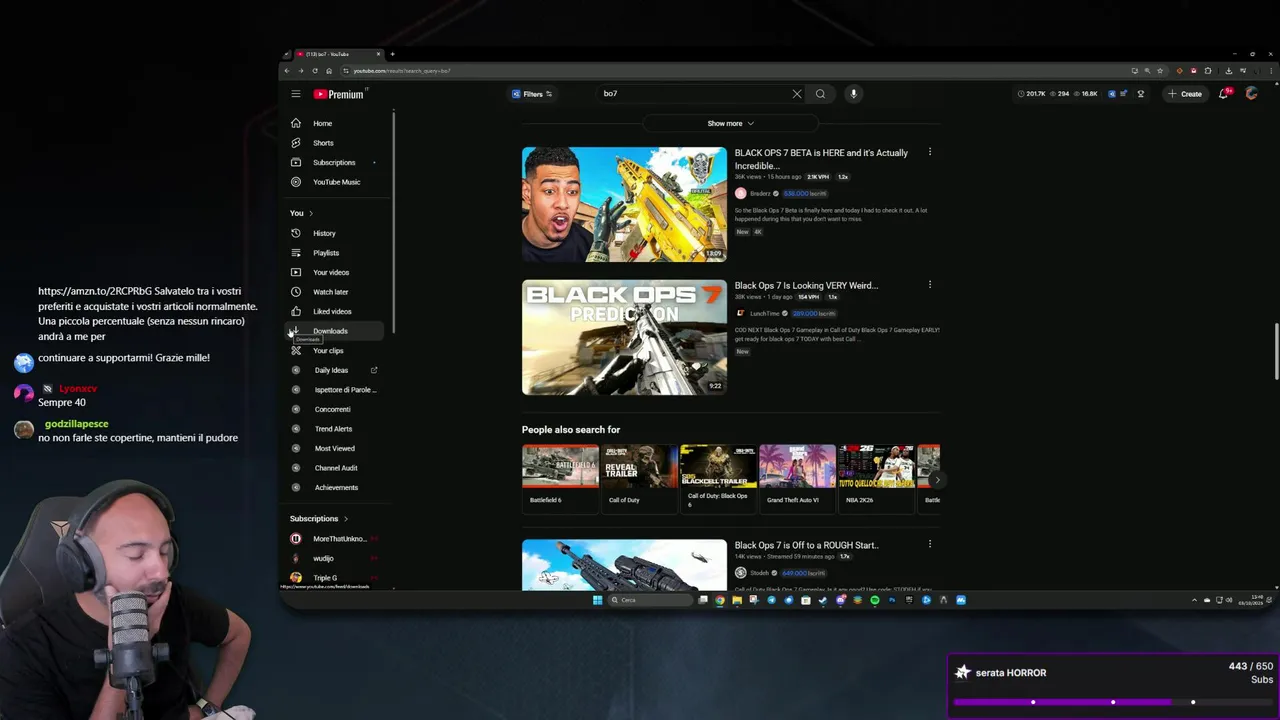The image size is (1280, 720).
Task: Expand the Subscriptions section header
Action: click(319, 519)
